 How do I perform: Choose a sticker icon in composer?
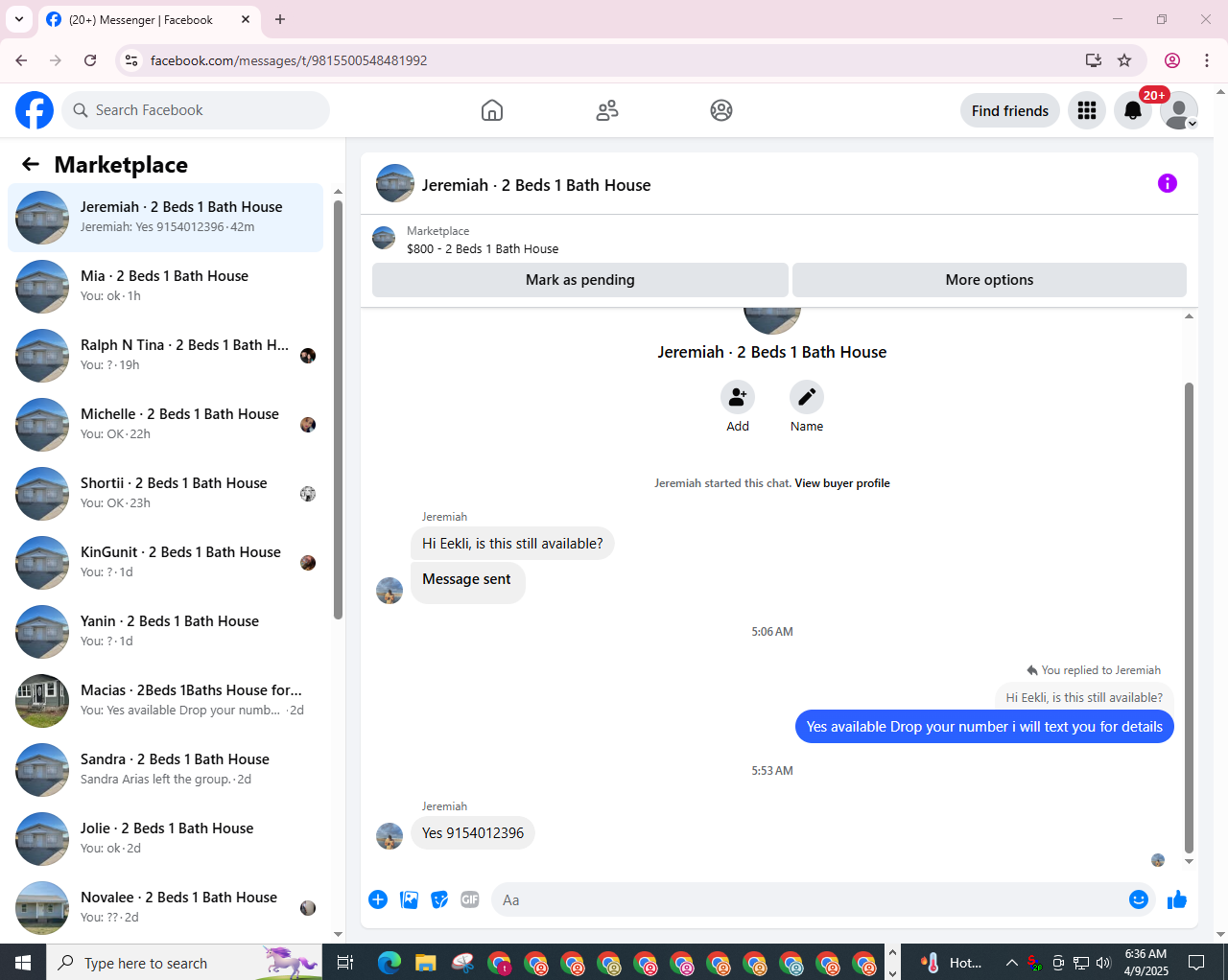[439, 899]
